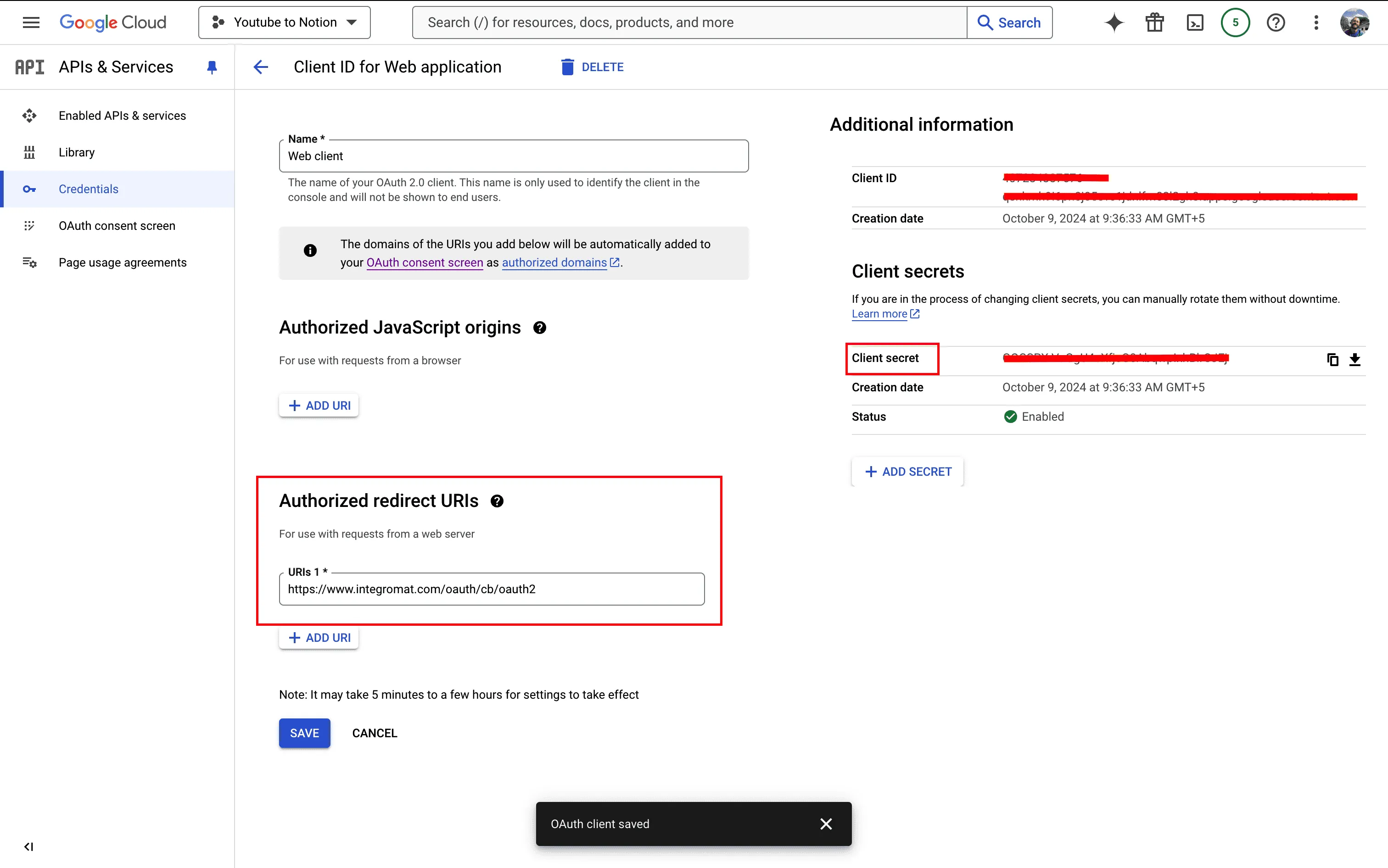Screen dimensions: 1388x868
Task: Show help for Authorized redirect URIs
Action: [497, 501]
